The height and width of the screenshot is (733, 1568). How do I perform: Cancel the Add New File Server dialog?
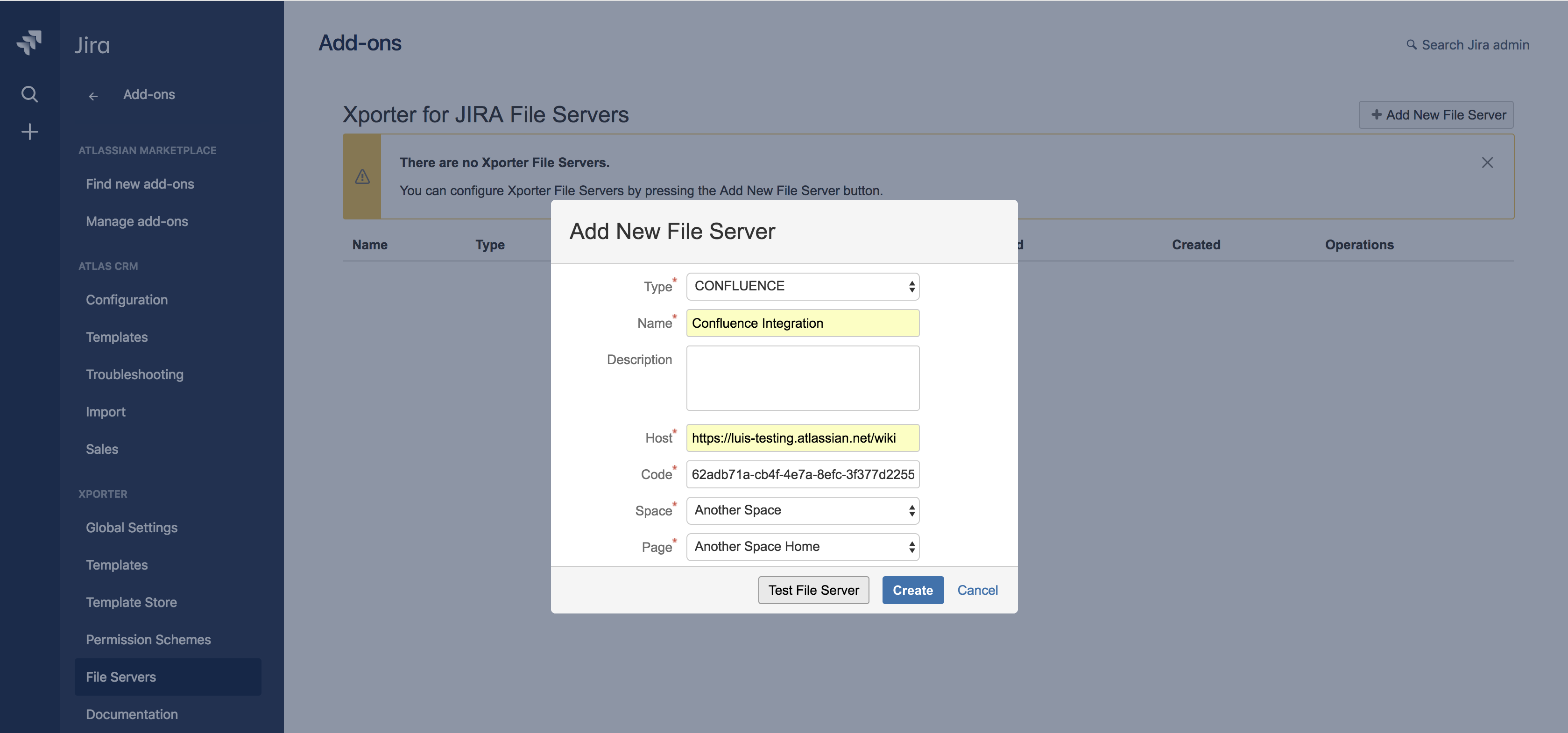tap(977, 590)
